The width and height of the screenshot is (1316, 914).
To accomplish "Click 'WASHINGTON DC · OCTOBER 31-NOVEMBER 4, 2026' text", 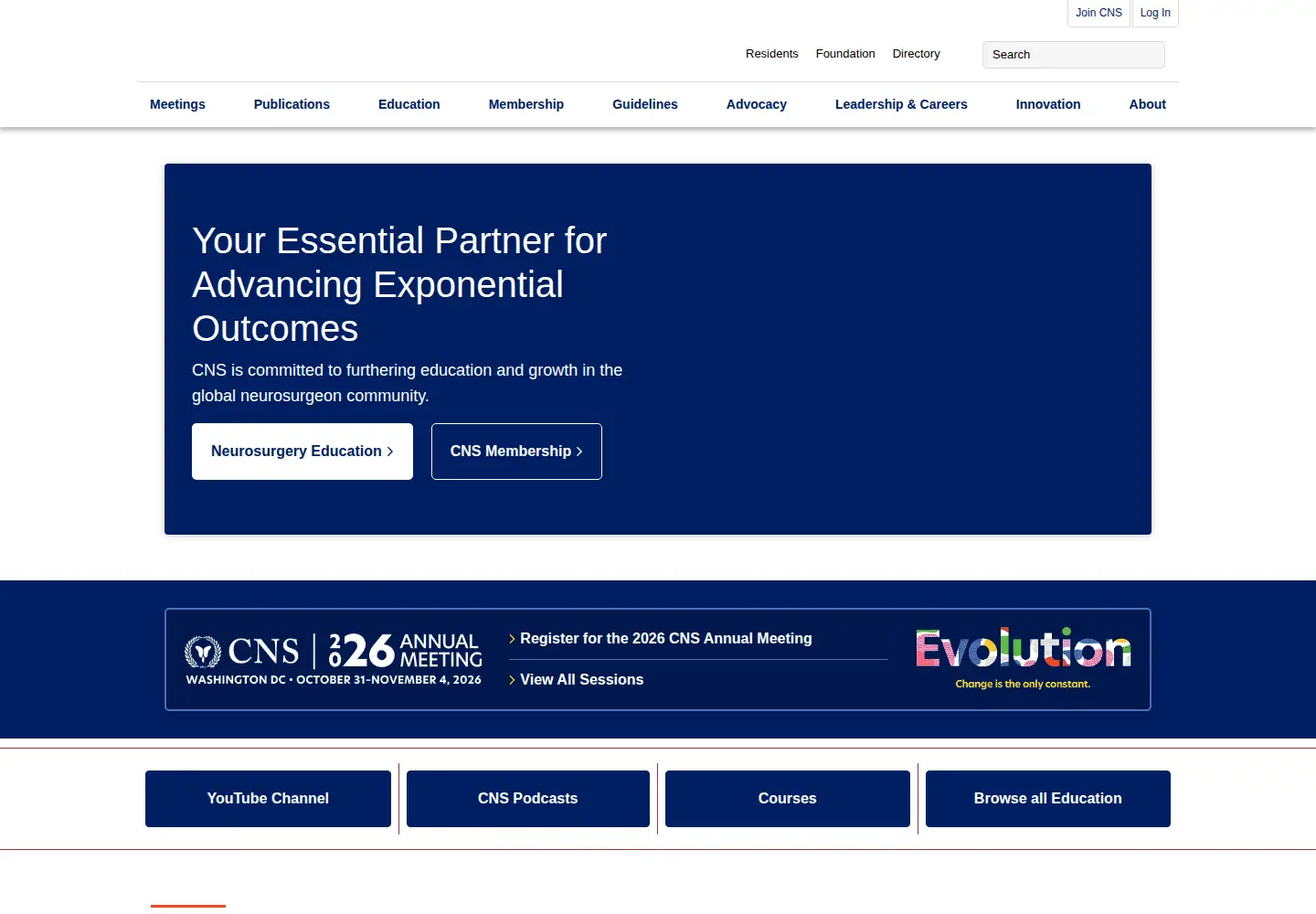I will [x=334, y=680].
